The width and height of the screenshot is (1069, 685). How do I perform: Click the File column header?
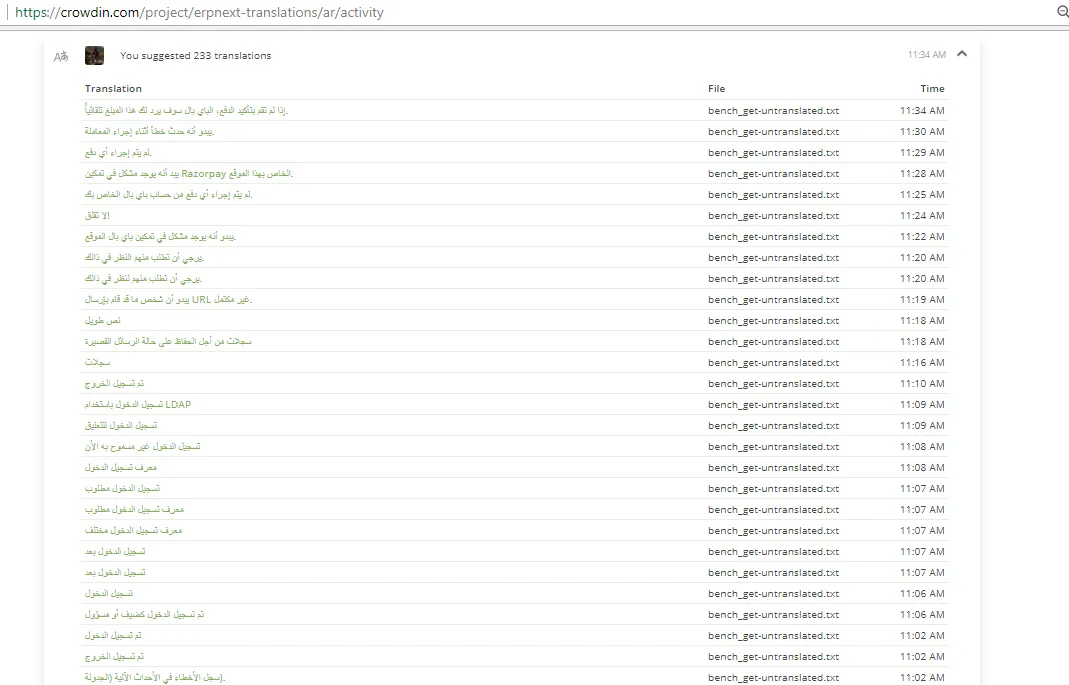point(717,89)
